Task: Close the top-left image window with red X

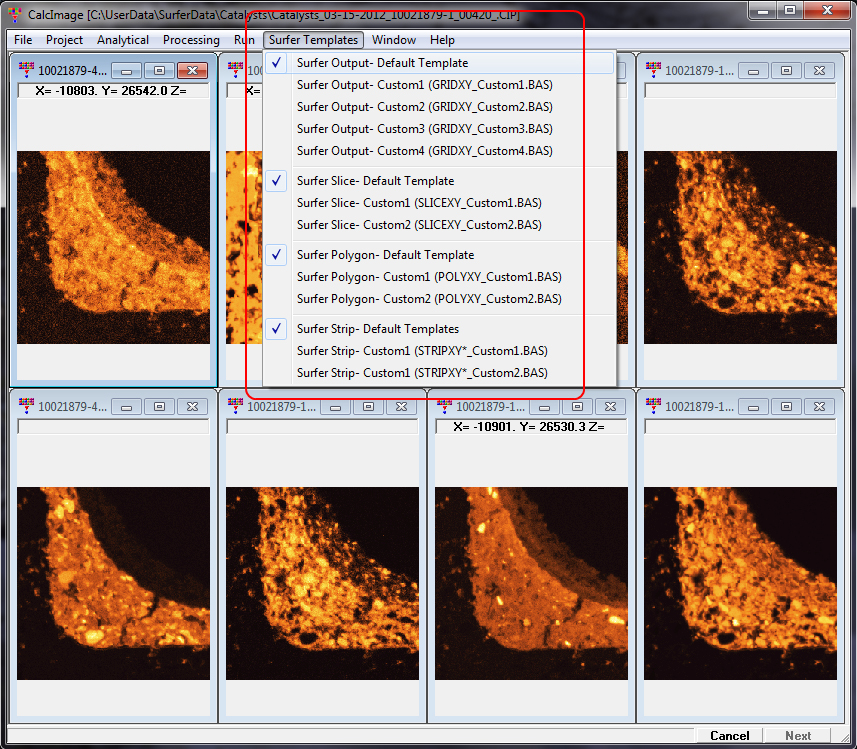Action: tap(192, 71)
